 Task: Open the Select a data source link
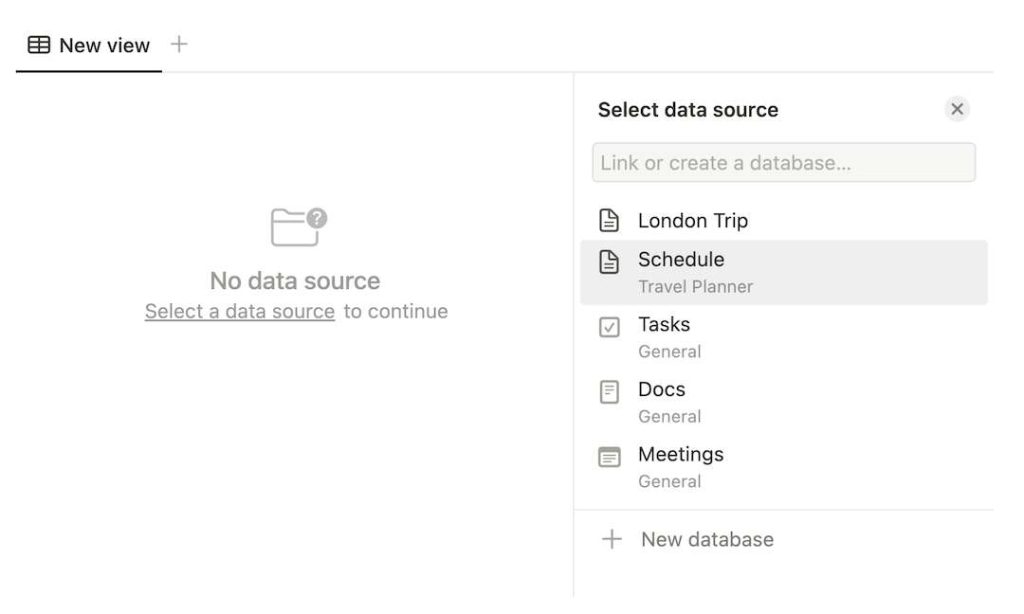tap(239, 311)
